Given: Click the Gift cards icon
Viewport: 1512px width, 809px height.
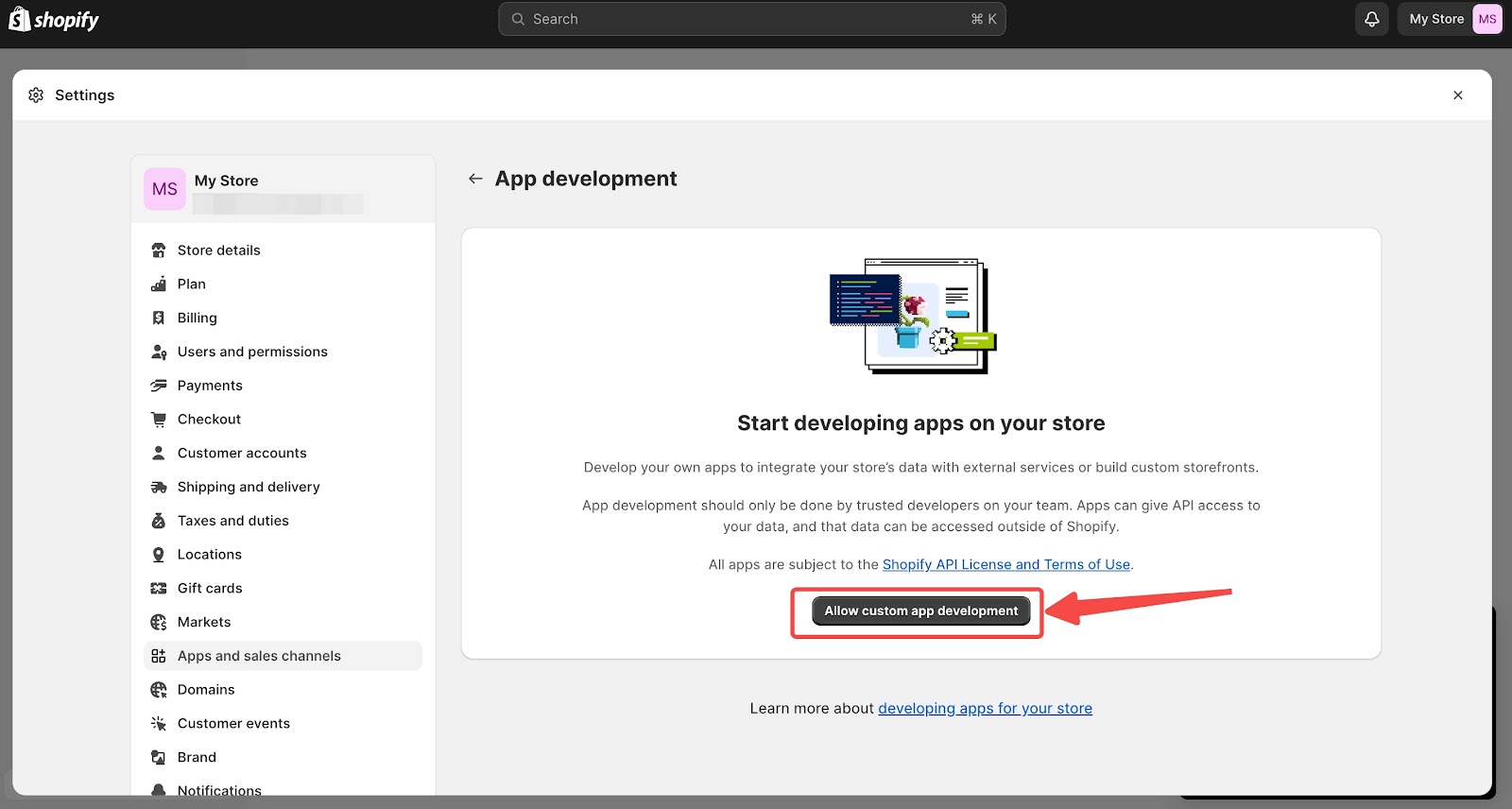Looking at the screenshot, I should coord(159,589).
